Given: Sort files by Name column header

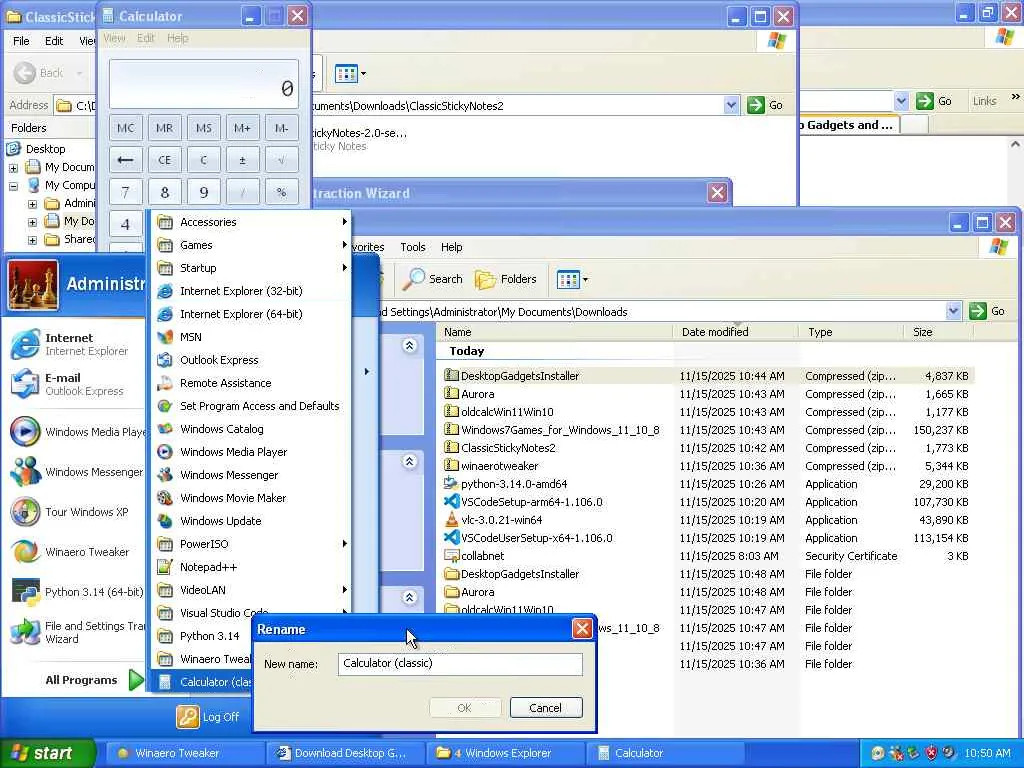Looking at the screenshot, I should 554,332.
